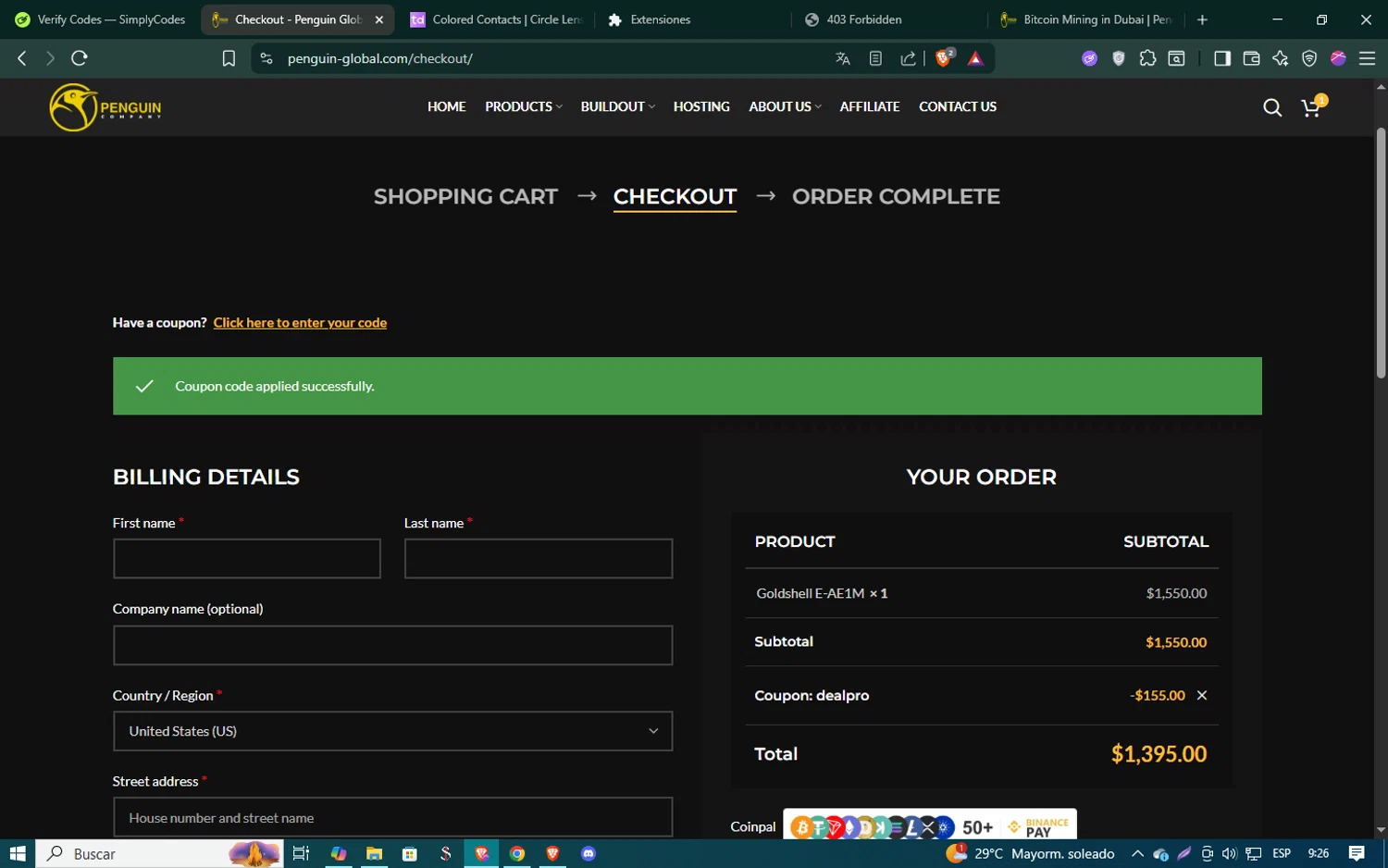Click the Buscar taskbar search box
This screenshot has height=868, width=1388.
point(160,853)
